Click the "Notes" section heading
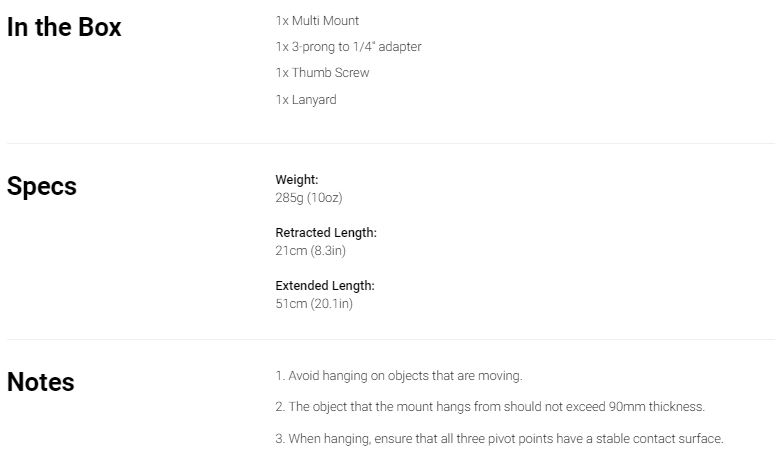Viewport: 784px width, 474px height. tap(40, 382)
